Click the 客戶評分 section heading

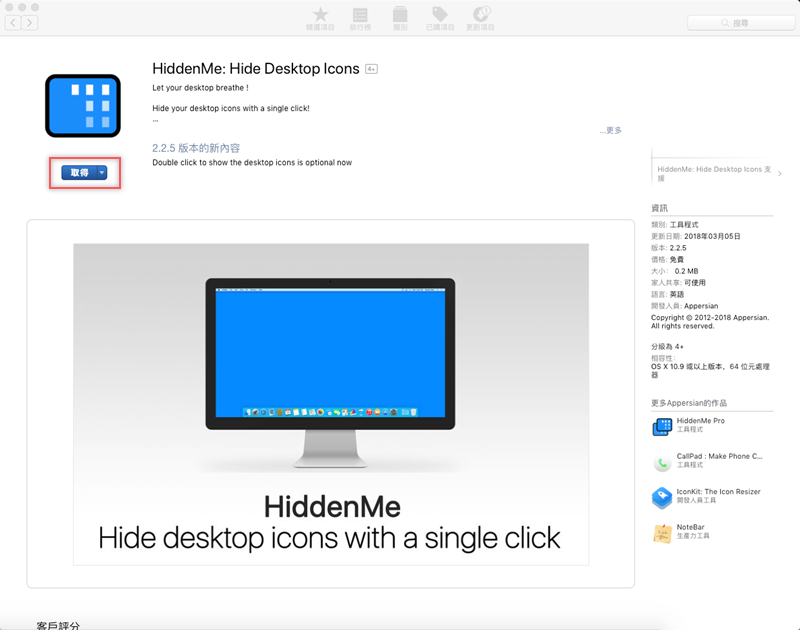[58, 625]
